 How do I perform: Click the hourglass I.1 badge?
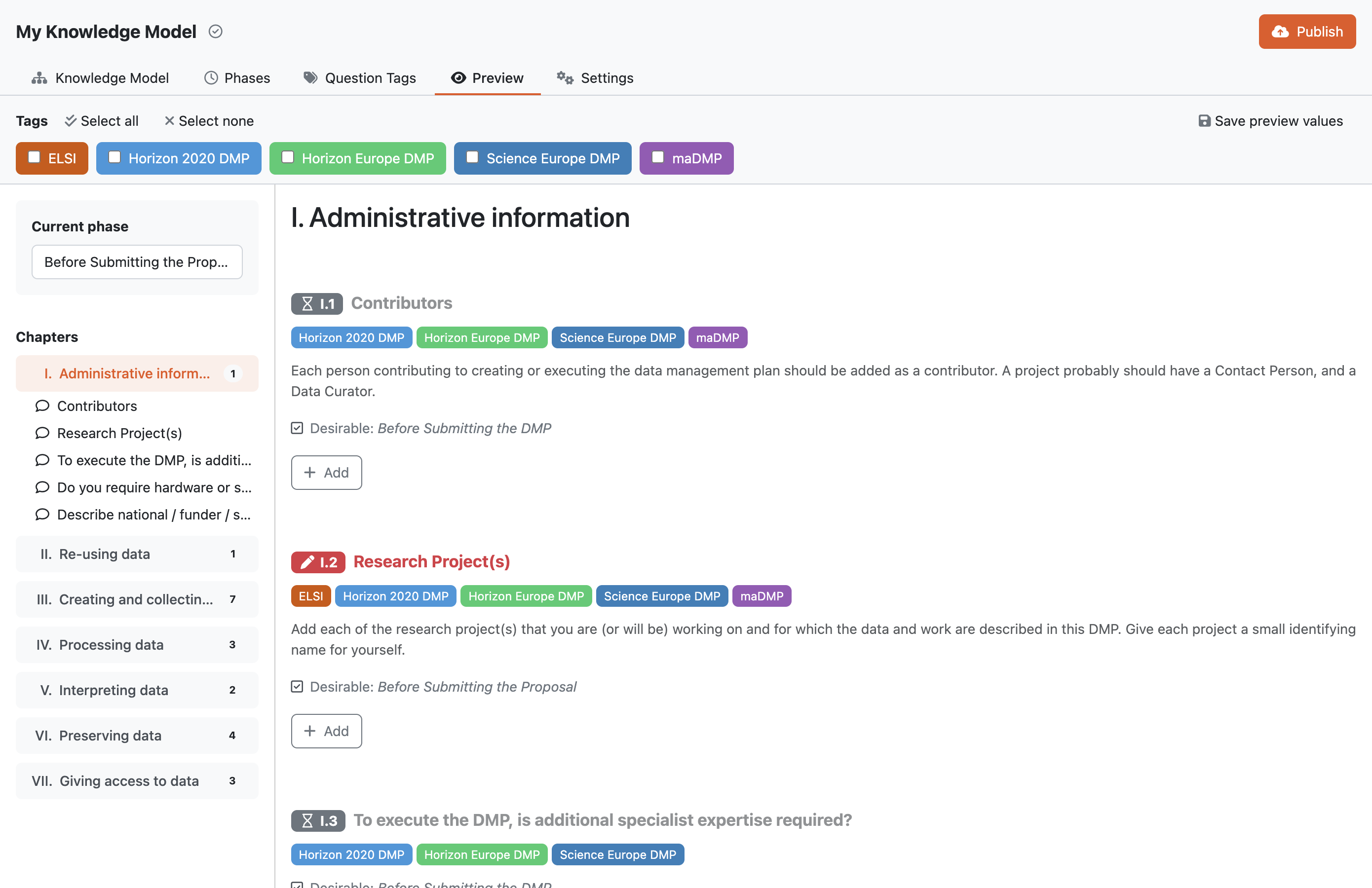pos(316,304)
